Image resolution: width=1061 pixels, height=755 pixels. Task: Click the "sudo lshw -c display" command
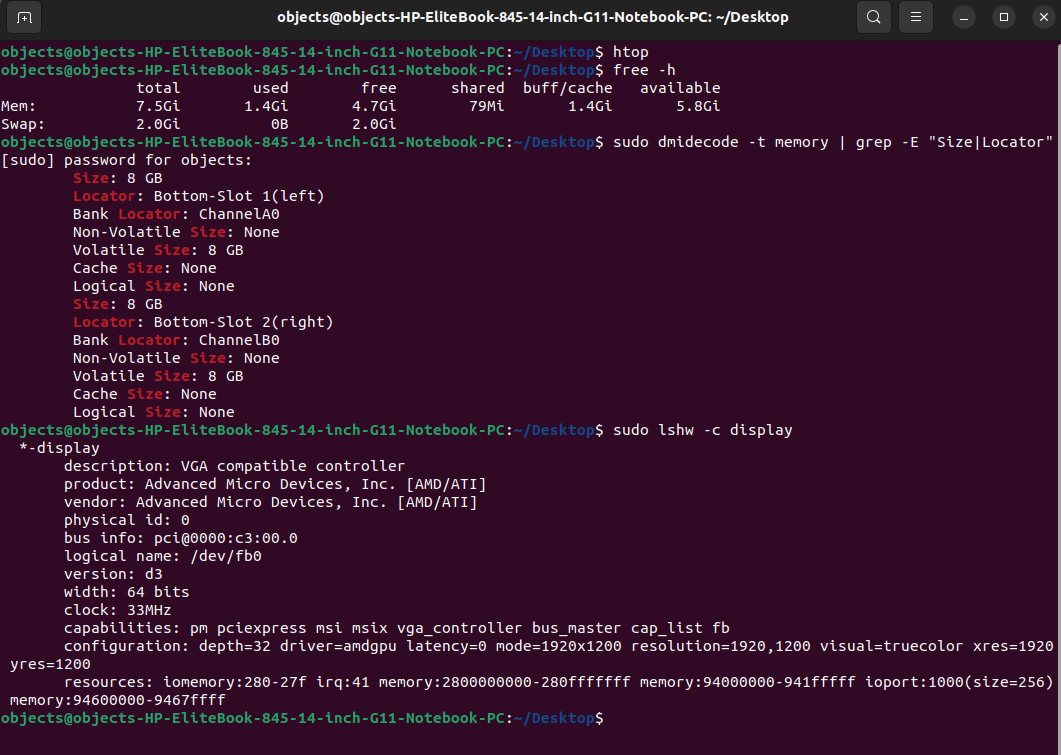tap(702, 430)
